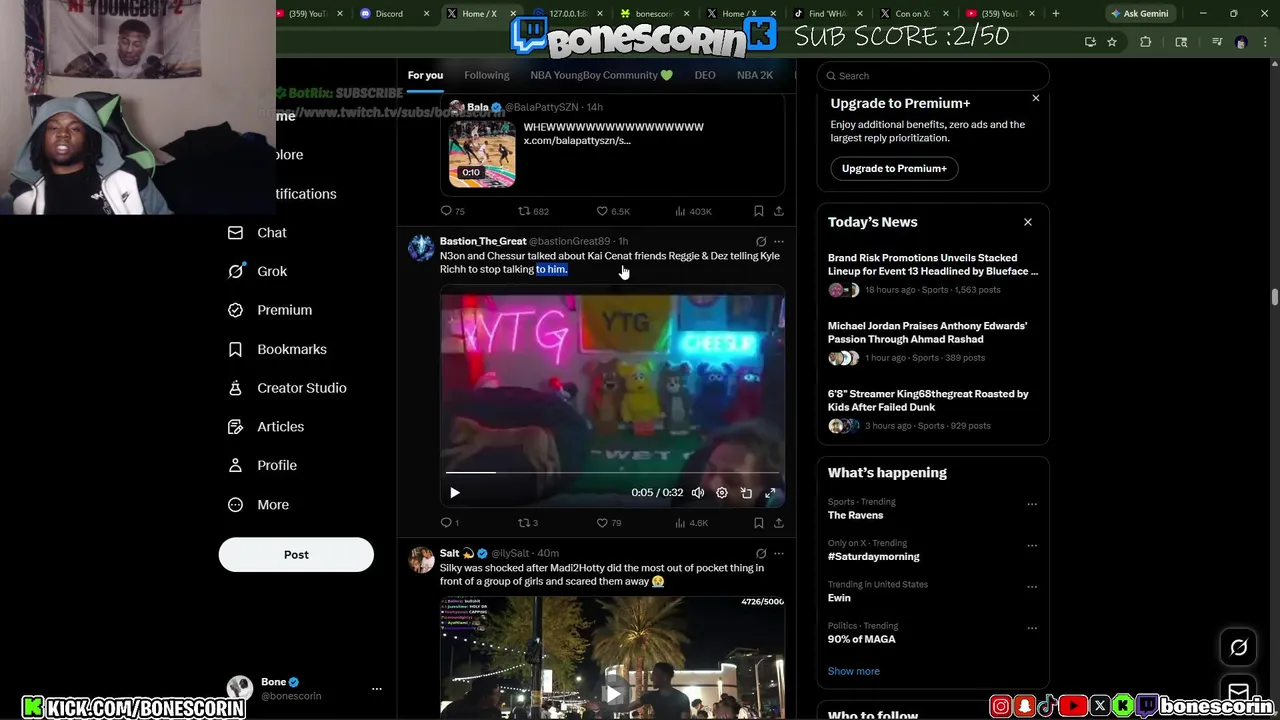Dismiss the Upgrade to Premium+ card

coord(1036,98)
